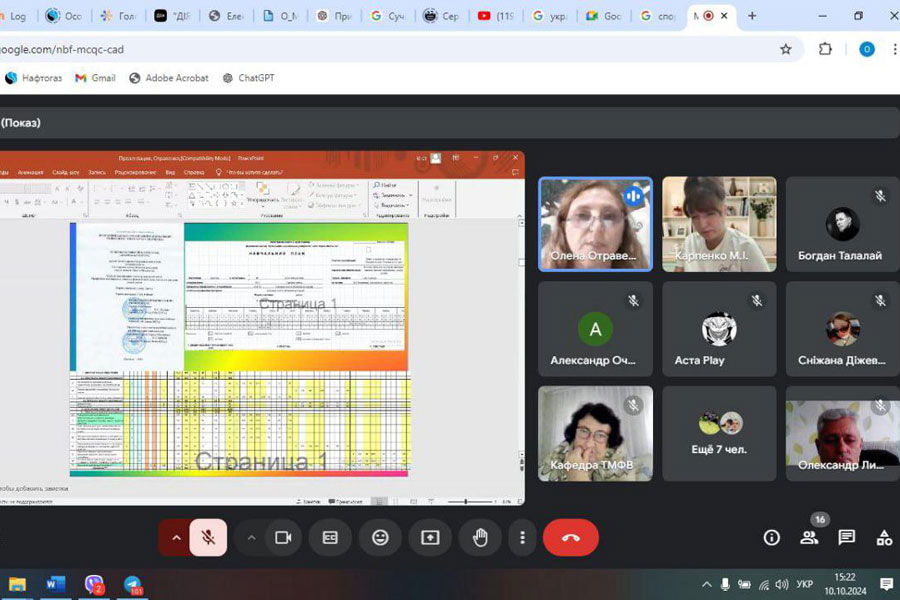Image resolution: width=900 pixels, height=600 pixels.
Task: Open more options three-dot menu
Action: (x=522, y=537)
